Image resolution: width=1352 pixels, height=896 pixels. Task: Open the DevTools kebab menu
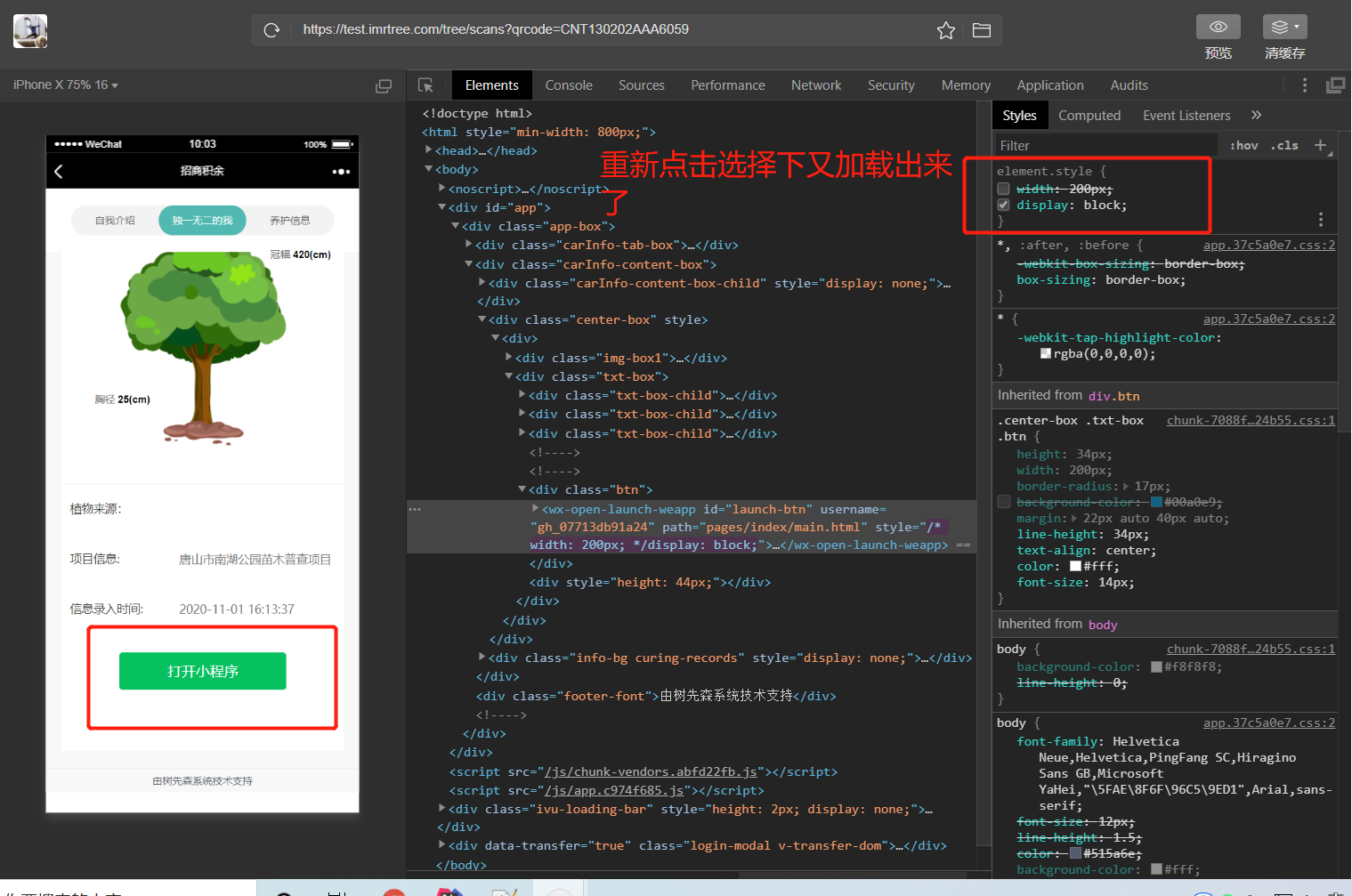(x=1305, y=85)
